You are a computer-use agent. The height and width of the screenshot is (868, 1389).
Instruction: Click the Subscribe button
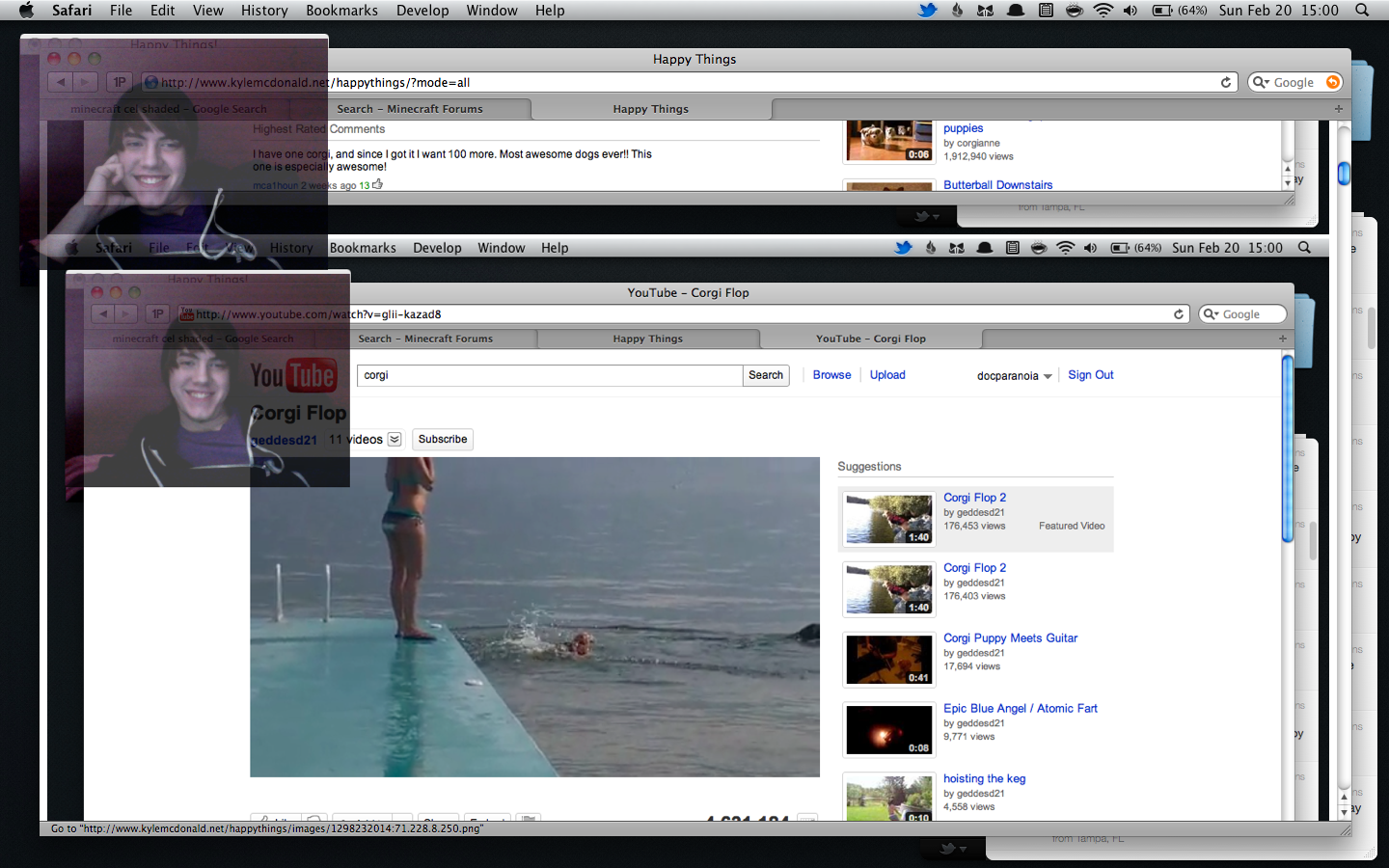[443, 440]
